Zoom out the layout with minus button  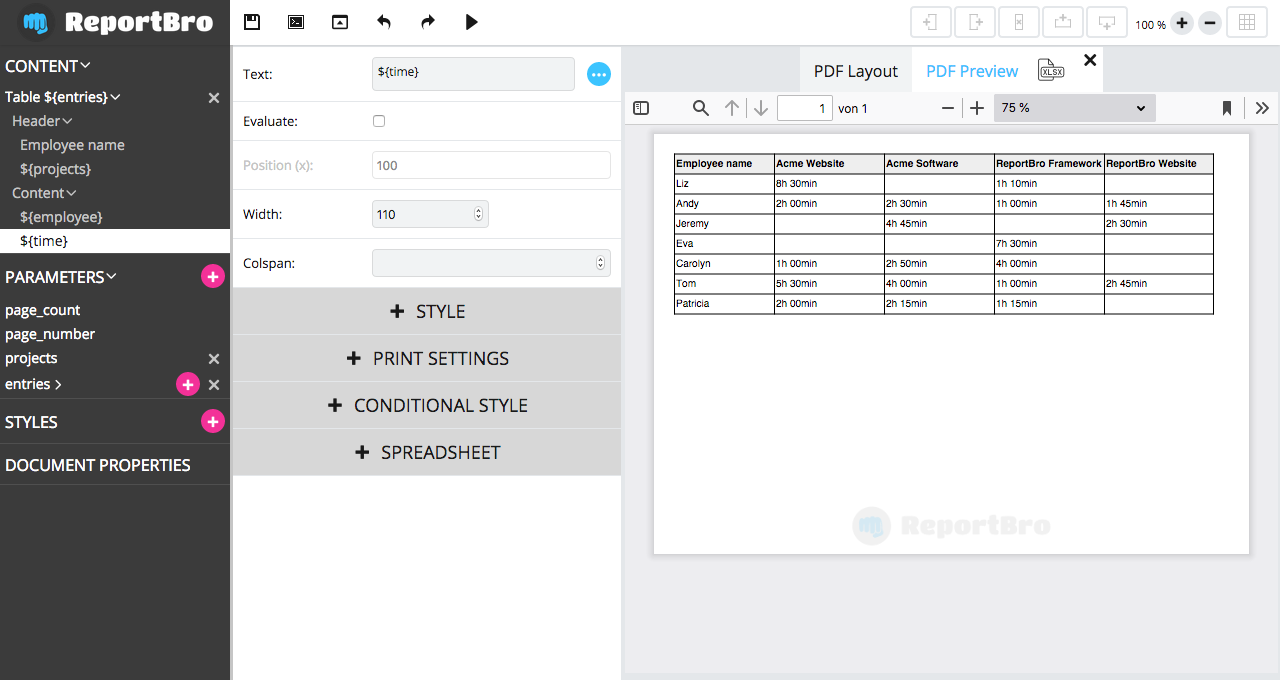(1210, 23)
